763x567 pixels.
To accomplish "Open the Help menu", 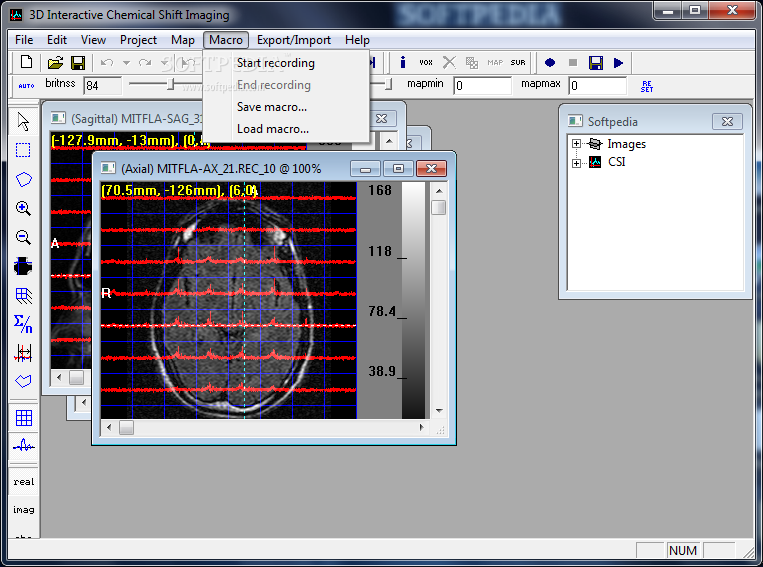I will click(357, 40).
